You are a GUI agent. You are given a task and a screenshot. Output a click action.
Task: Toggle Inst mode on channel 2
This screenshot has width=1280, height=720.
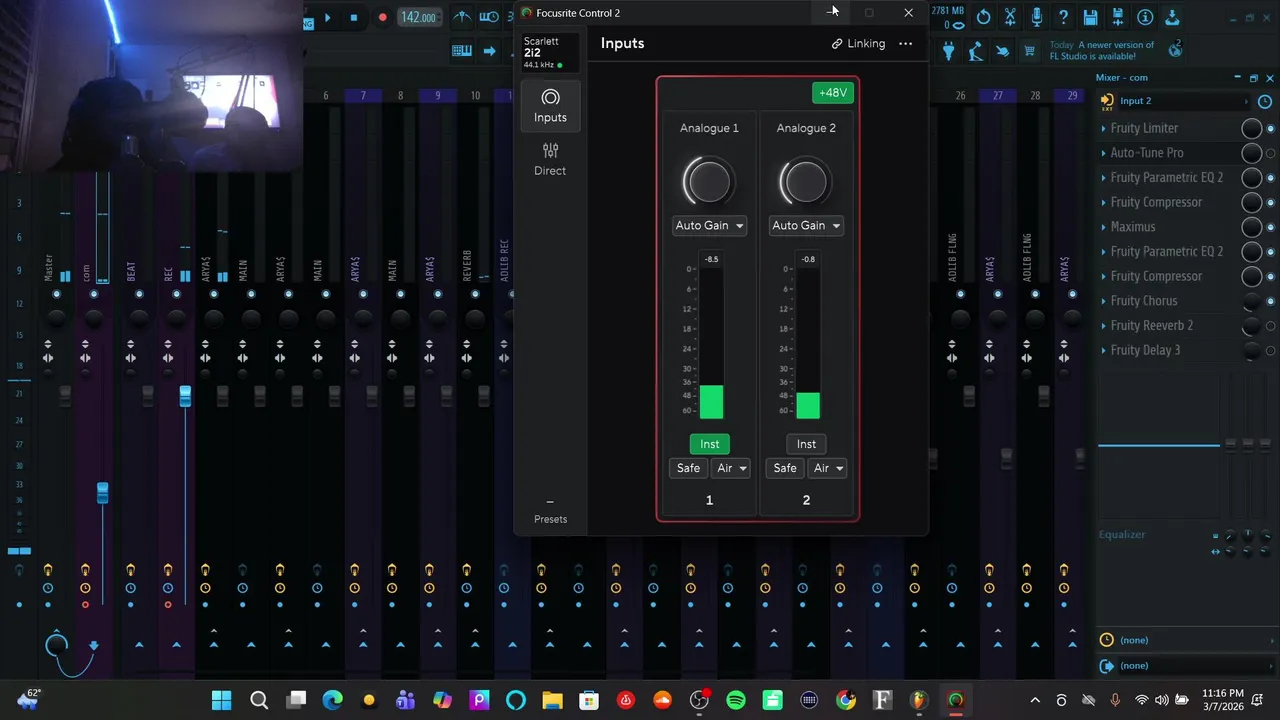[806, 444]
